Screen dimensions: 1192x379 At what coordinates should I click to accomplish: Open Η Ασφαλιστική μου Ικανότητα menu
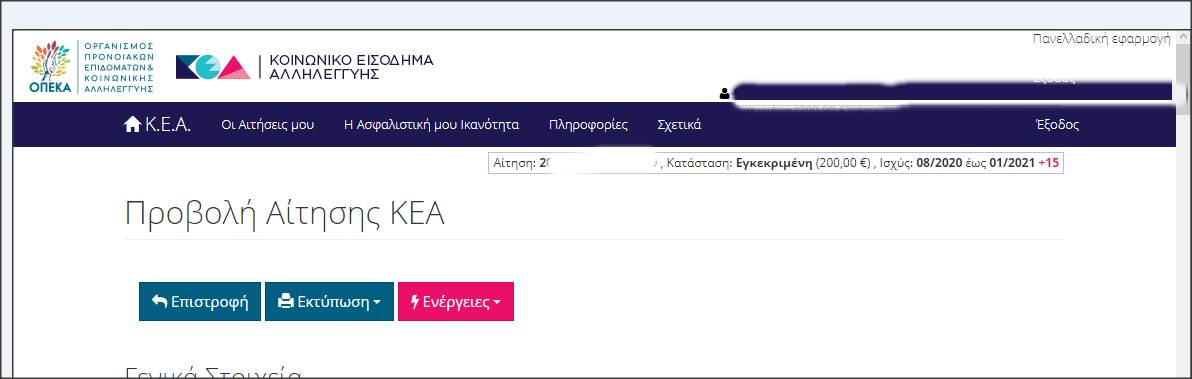pos(432,125)
